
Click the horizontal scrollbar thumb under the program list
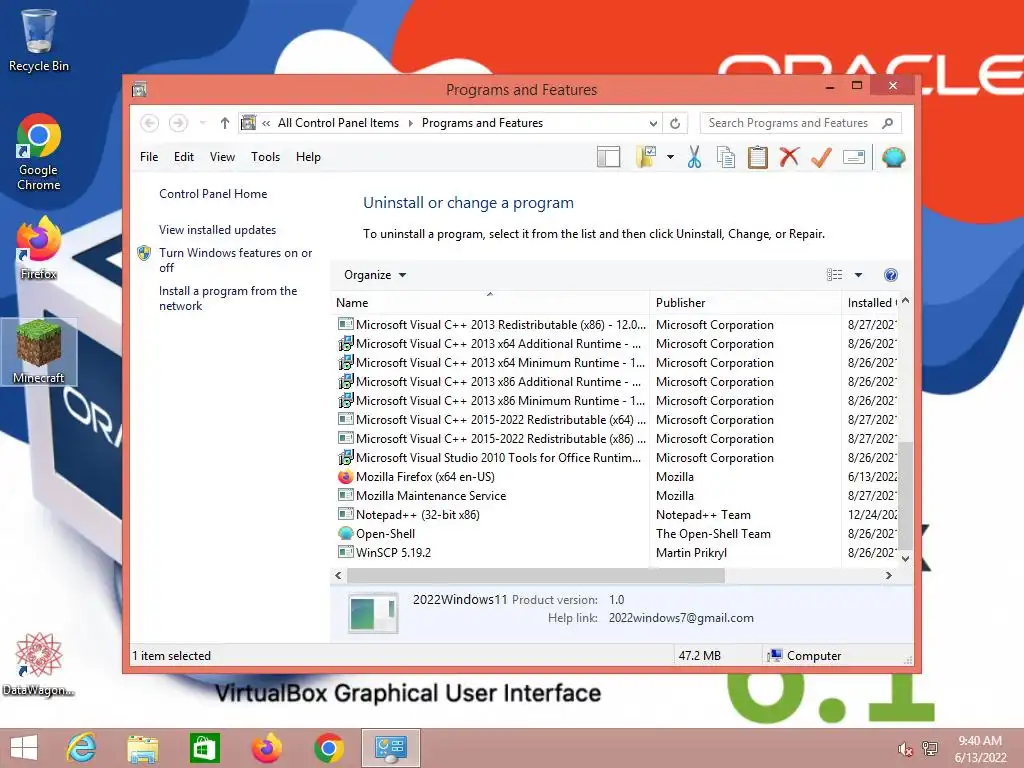pos(536,575)
